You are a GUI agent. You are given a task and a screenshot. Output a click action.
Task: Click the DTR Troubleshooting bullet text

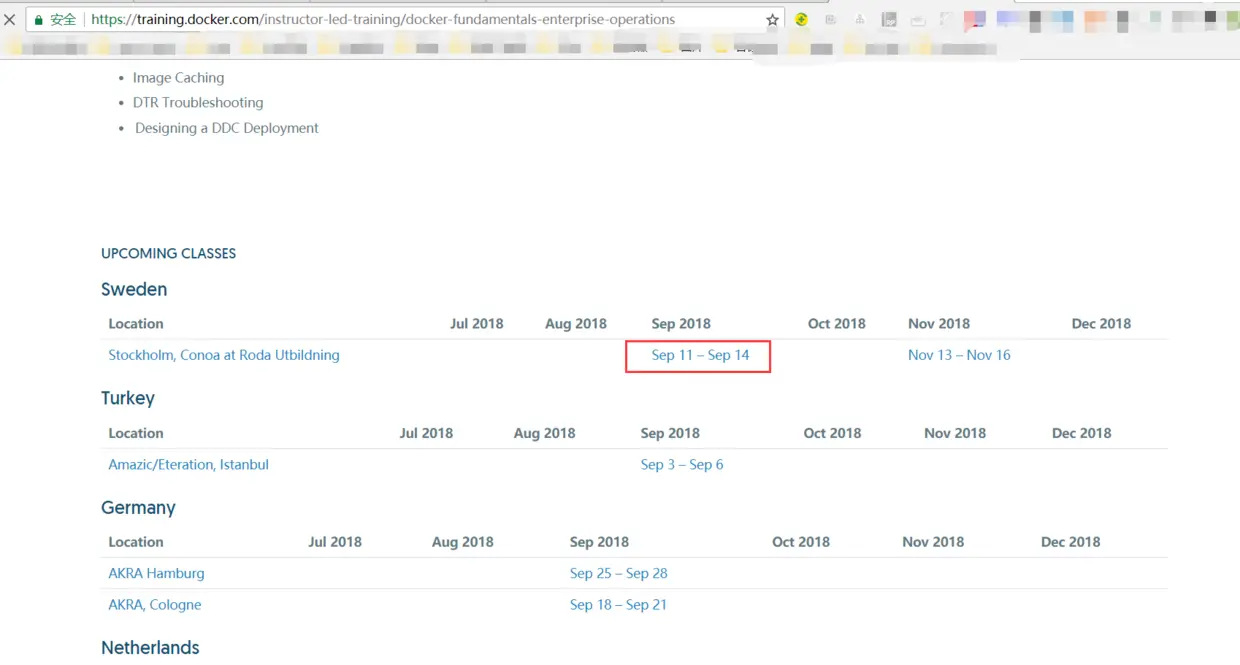pyautogui.click(x=198, y=103)
